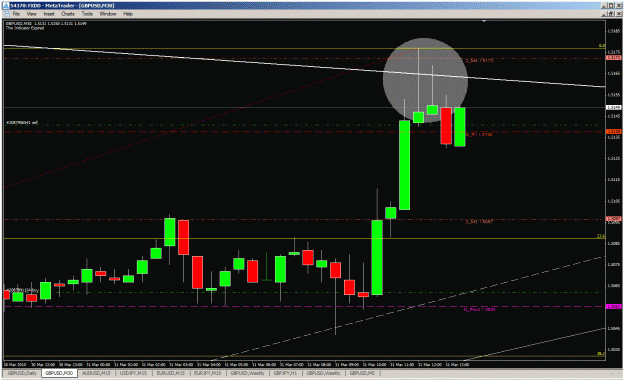Screen dimensions: 625x380
Task: Click the current price tag on price axis
Action: (x=613, y=107)
